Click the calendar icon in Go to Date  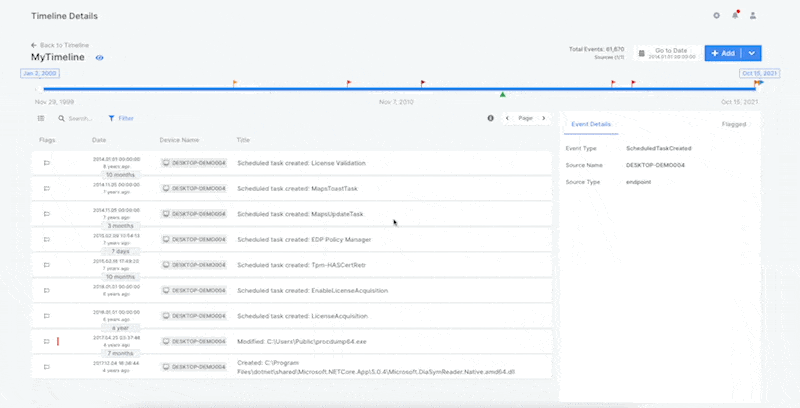click(642, 53)
